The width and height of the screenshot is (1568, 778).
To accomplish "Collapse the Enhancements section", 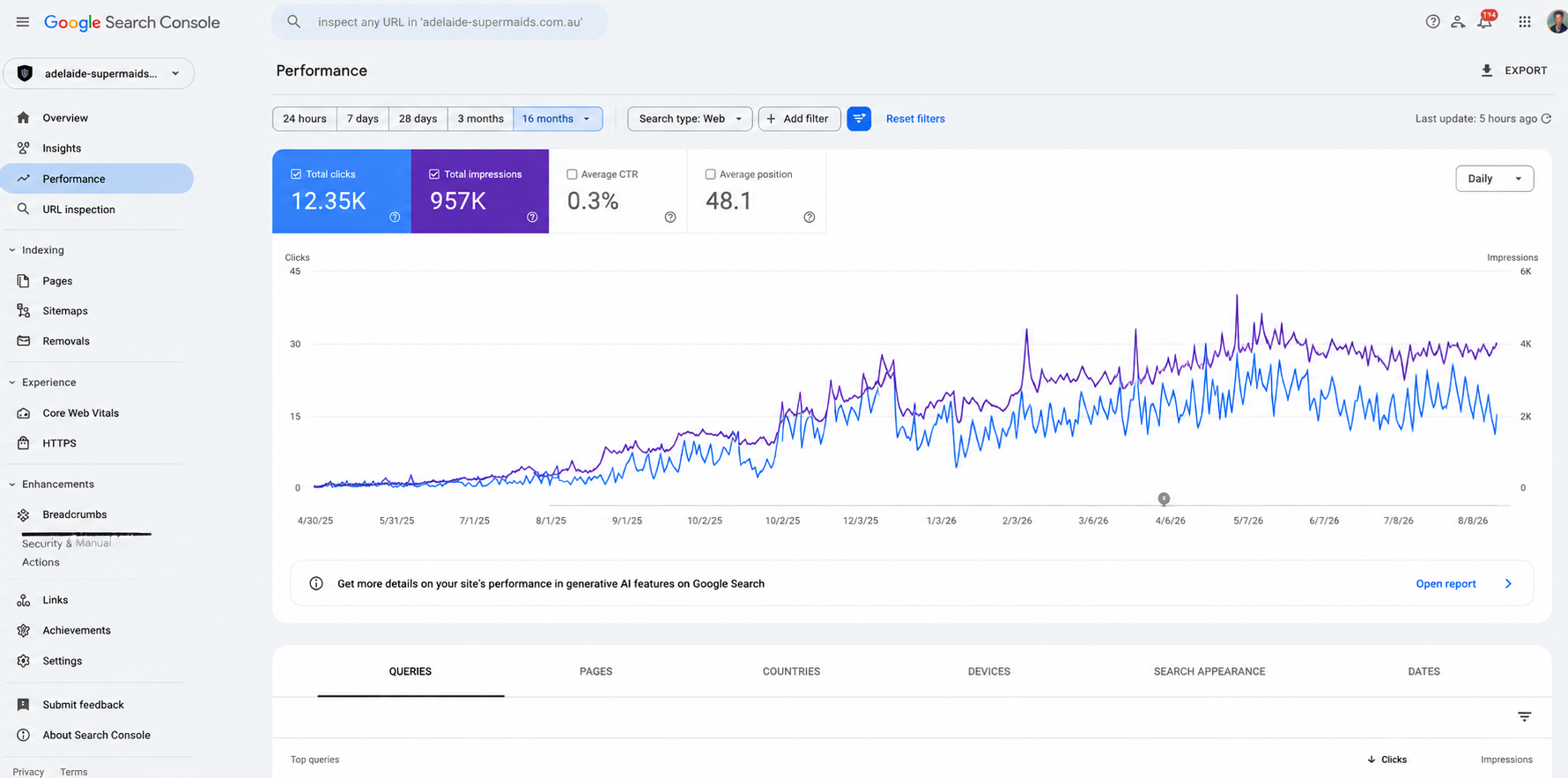I will pyautogui.click(x=12, y=485).
